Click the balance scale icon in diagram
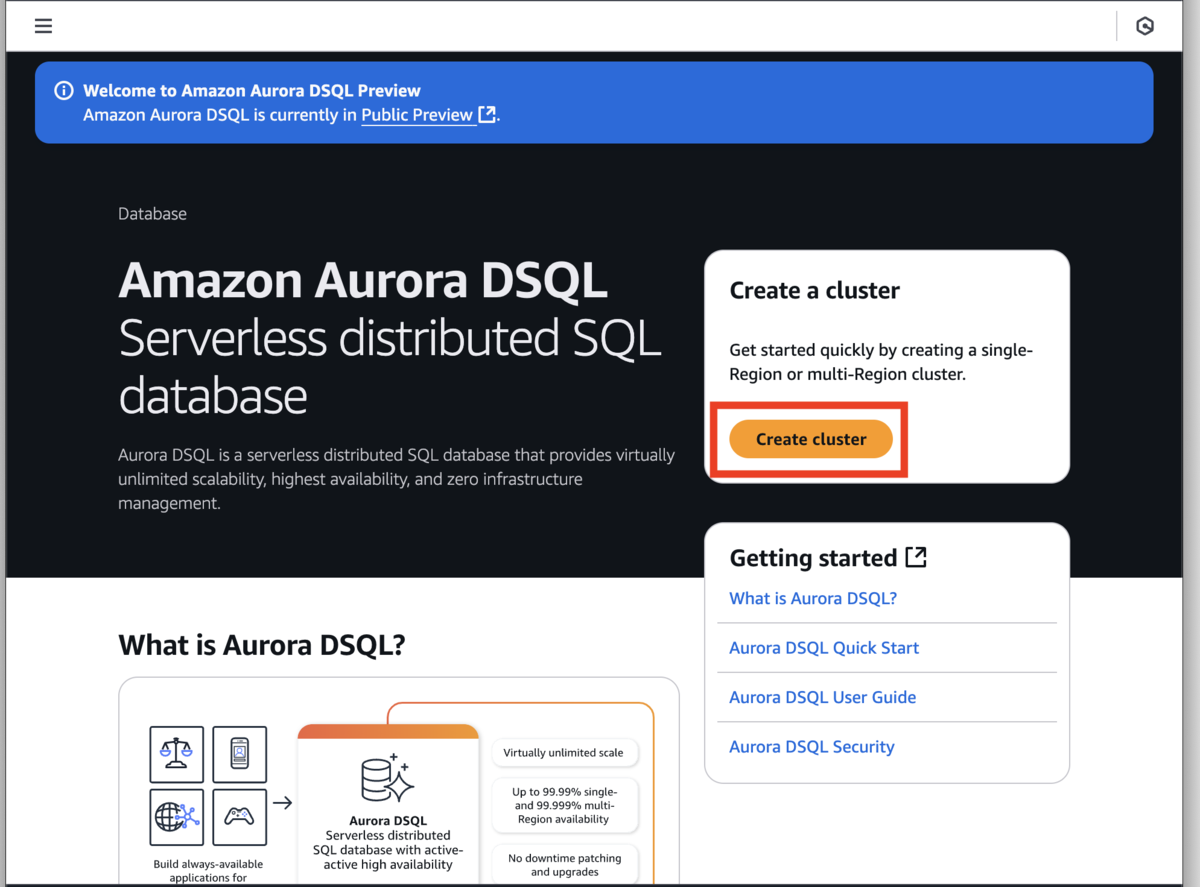Viewport: 1200px width, 887px height. tap(177, 754)
